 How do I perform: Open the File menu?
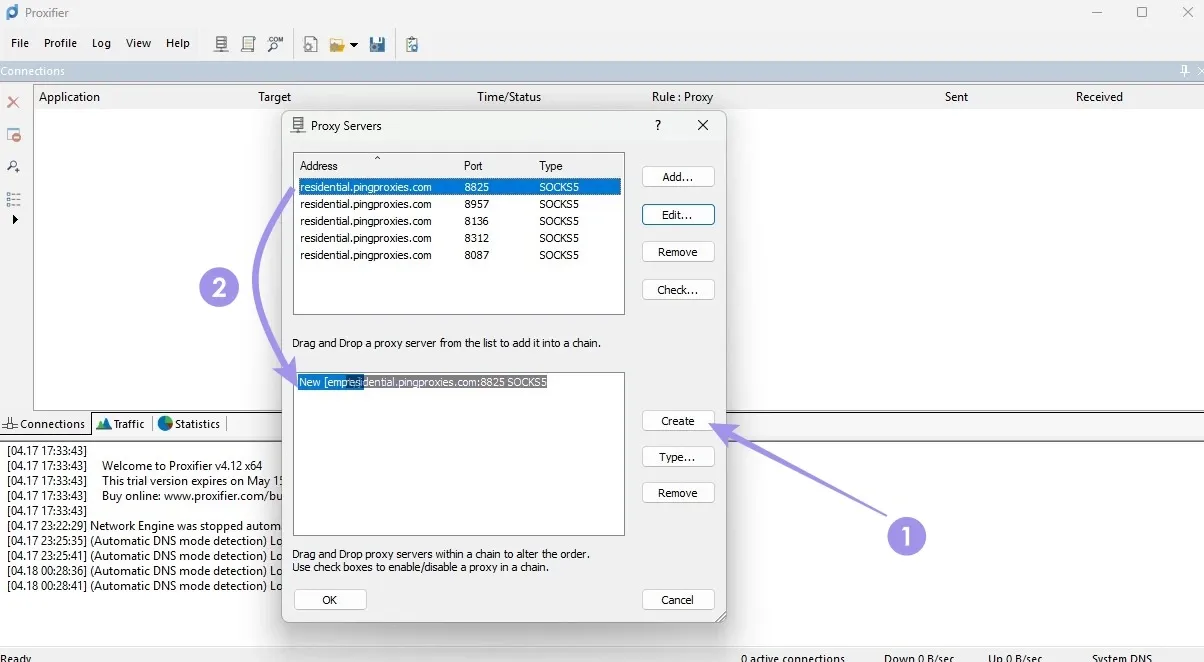20,43
